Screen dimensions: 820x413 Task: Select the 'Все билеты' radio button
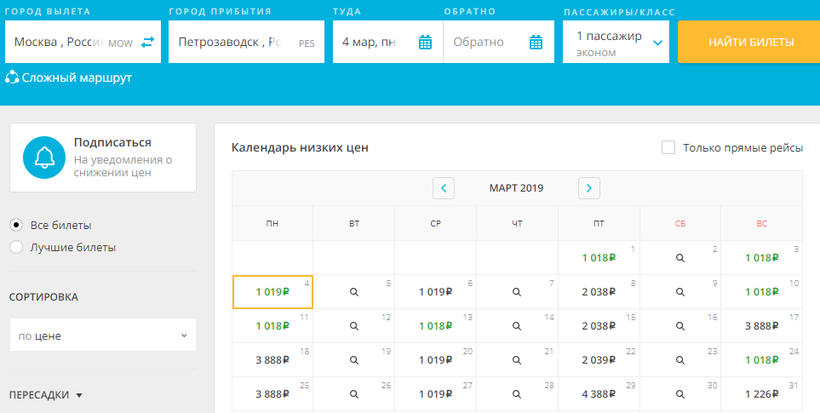[16, 225]
